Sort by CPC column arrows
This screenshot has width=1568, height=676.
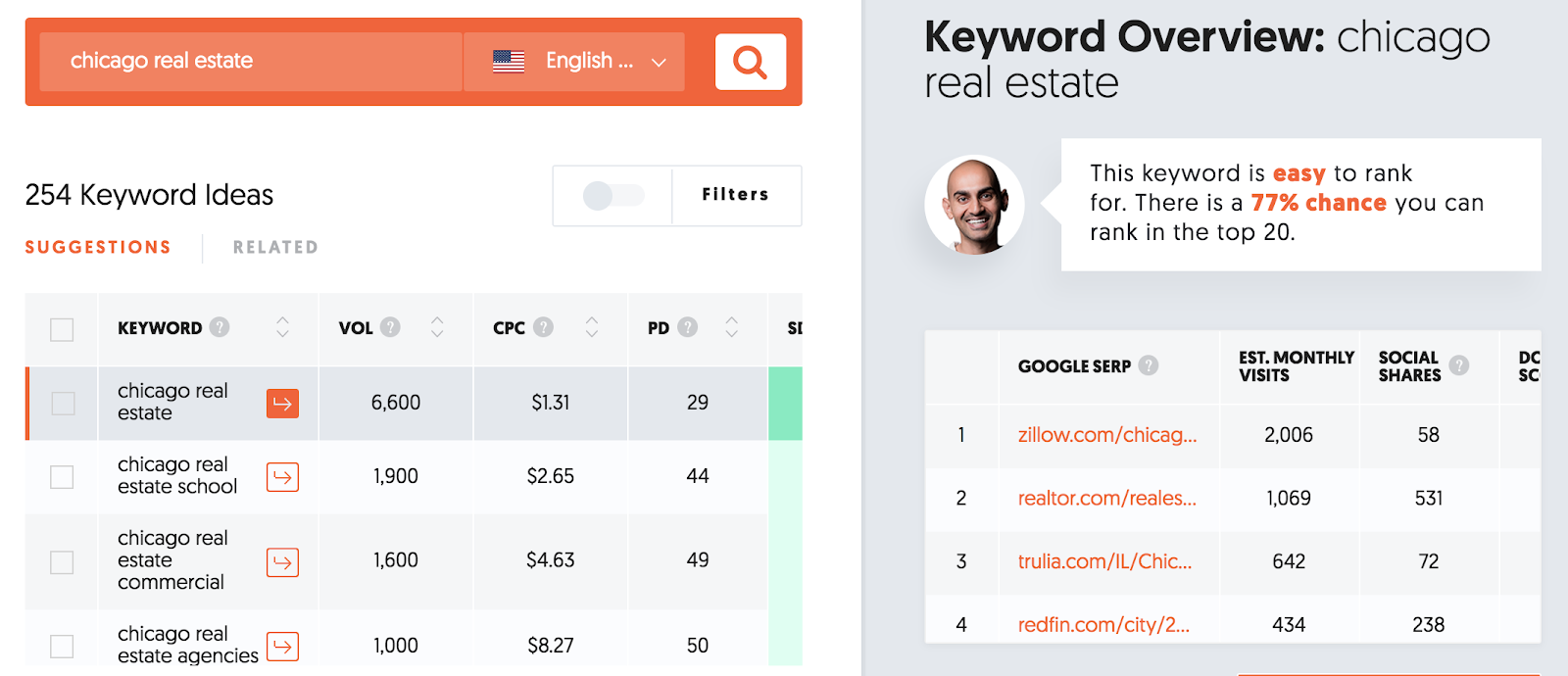[591, 327]
